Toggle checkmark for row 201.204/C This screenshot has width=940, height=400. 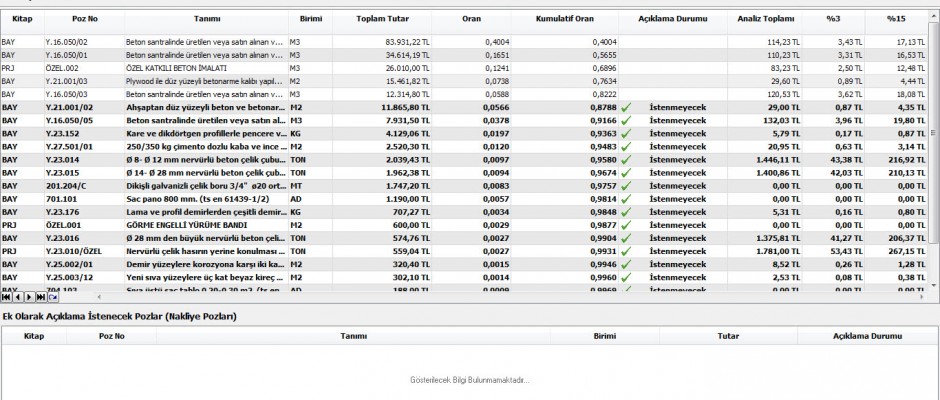[x=626, y=185]
